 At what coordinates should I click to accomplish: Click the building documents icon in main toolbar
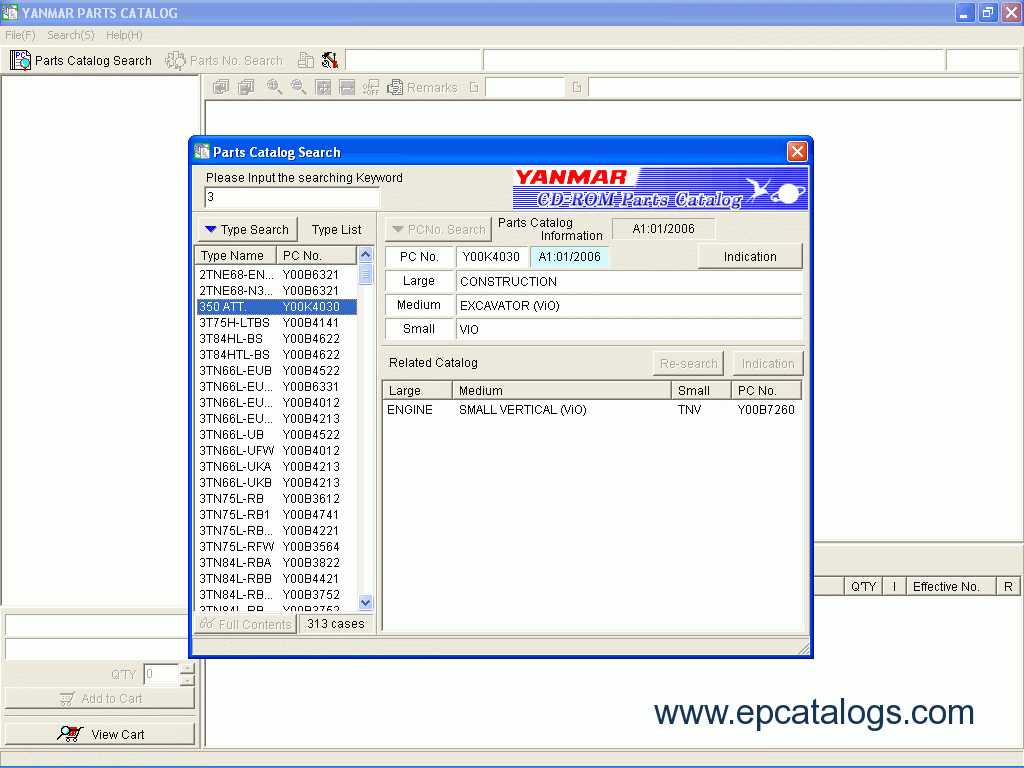306,61
